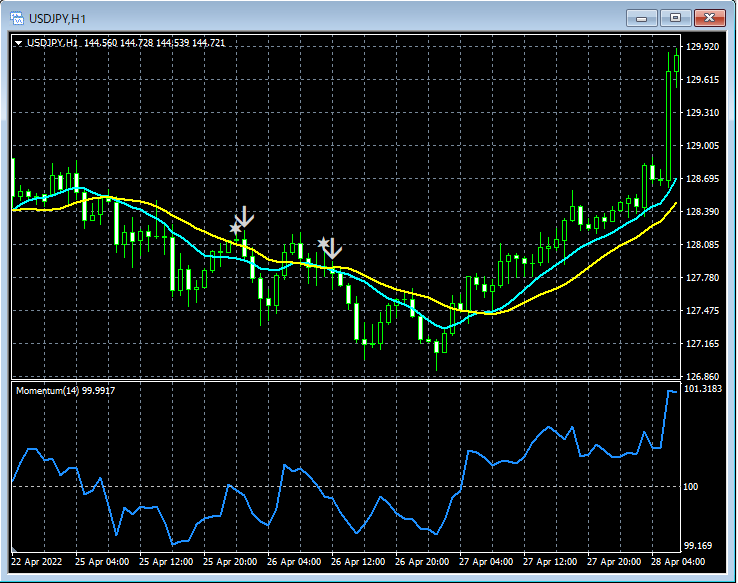Click the USDJPY,H1 chart window icon
This screenshot has height=583, width=738.
[x=17, y=18]
